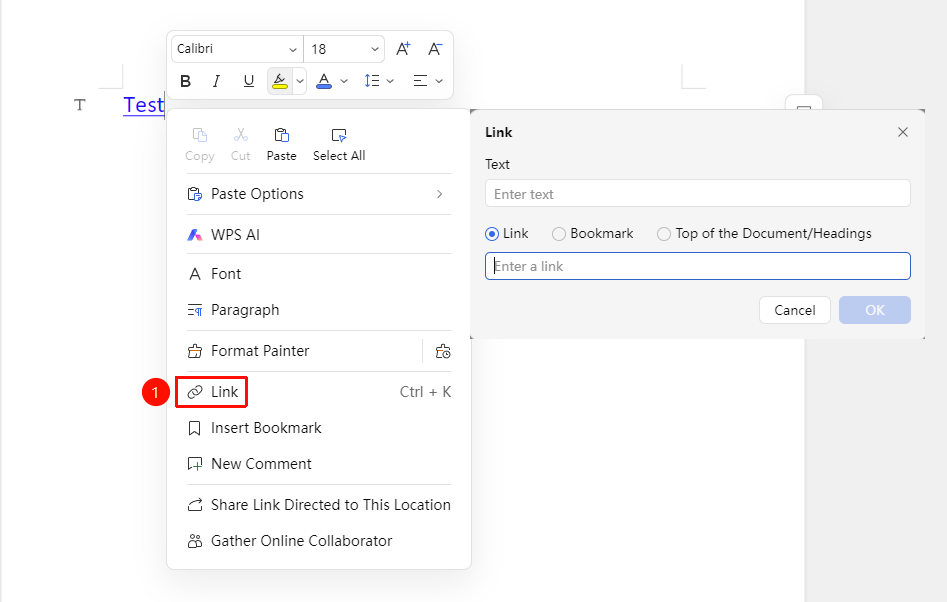Expand highlight color options arrow
947x602 pixels.
300,81
